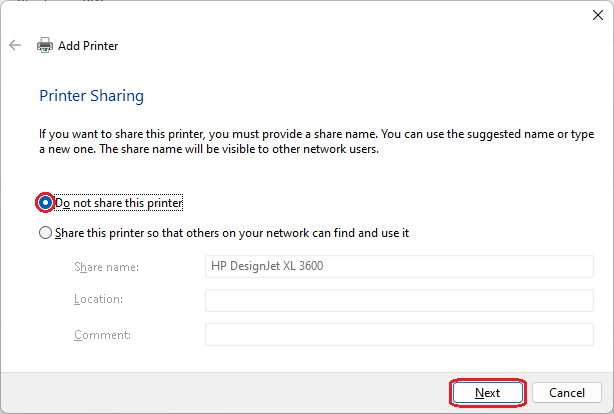Focus the Location text box
The height and width of the screenshot is (414, 614).
pos(399,300)
